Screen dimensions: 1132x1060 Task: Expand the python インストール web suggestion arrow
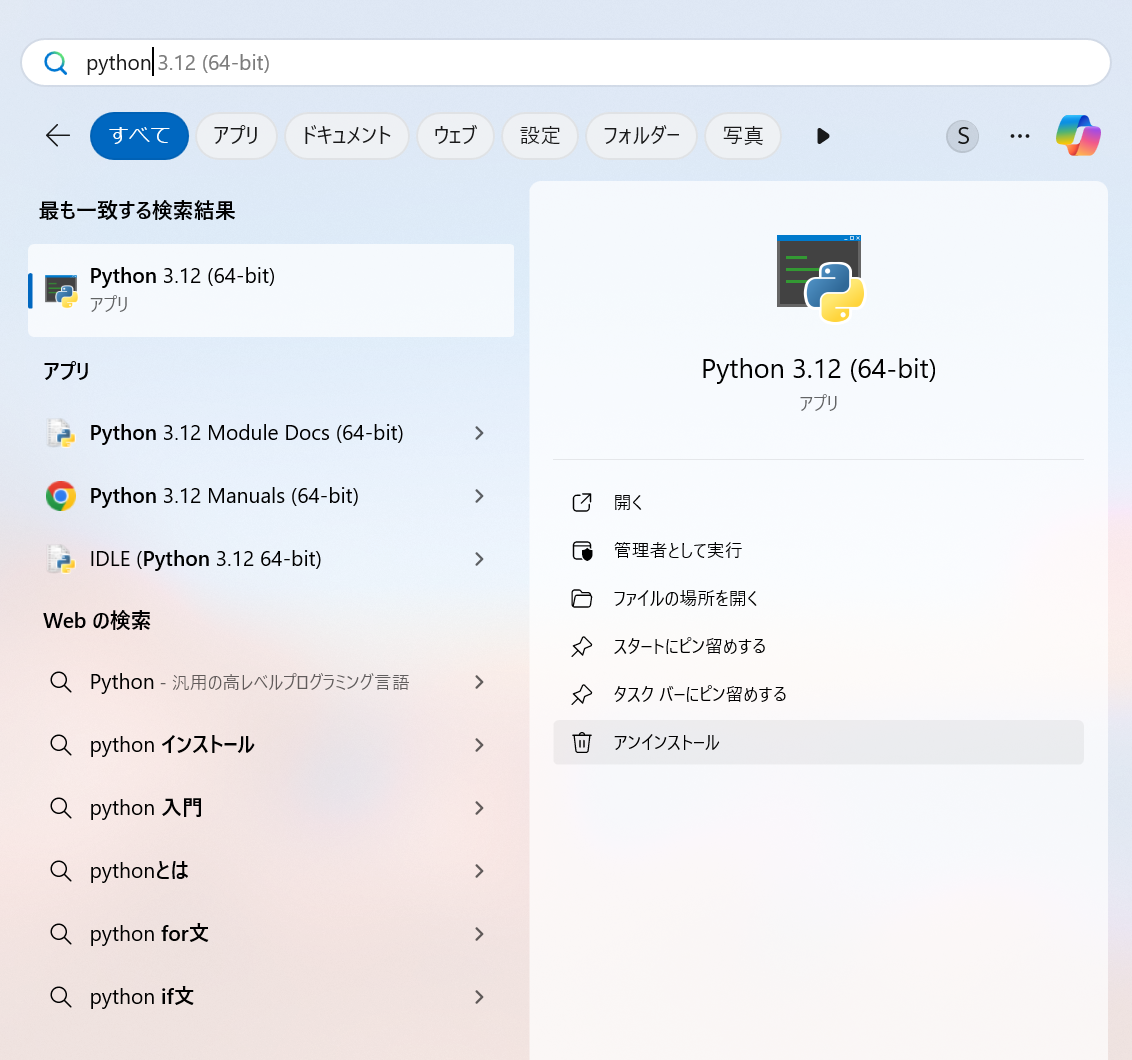[479, 745]
